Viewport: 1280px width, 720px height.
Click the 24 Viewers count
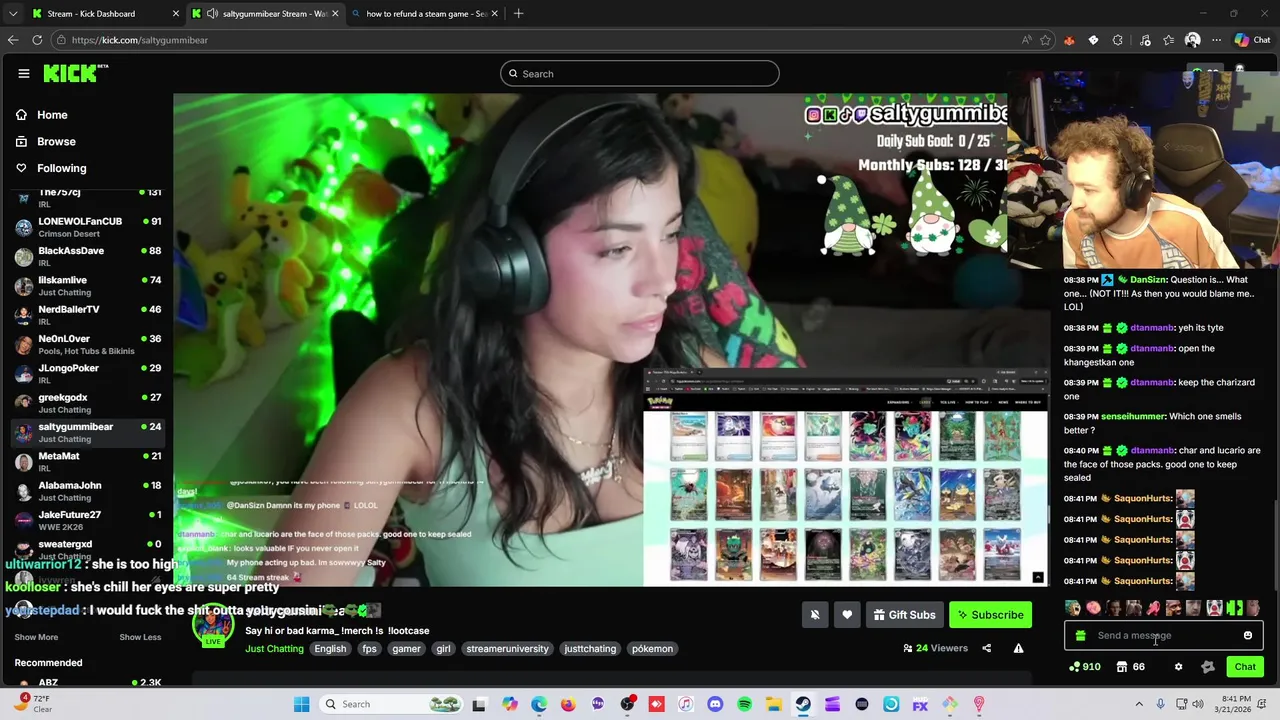coord(936,648)
